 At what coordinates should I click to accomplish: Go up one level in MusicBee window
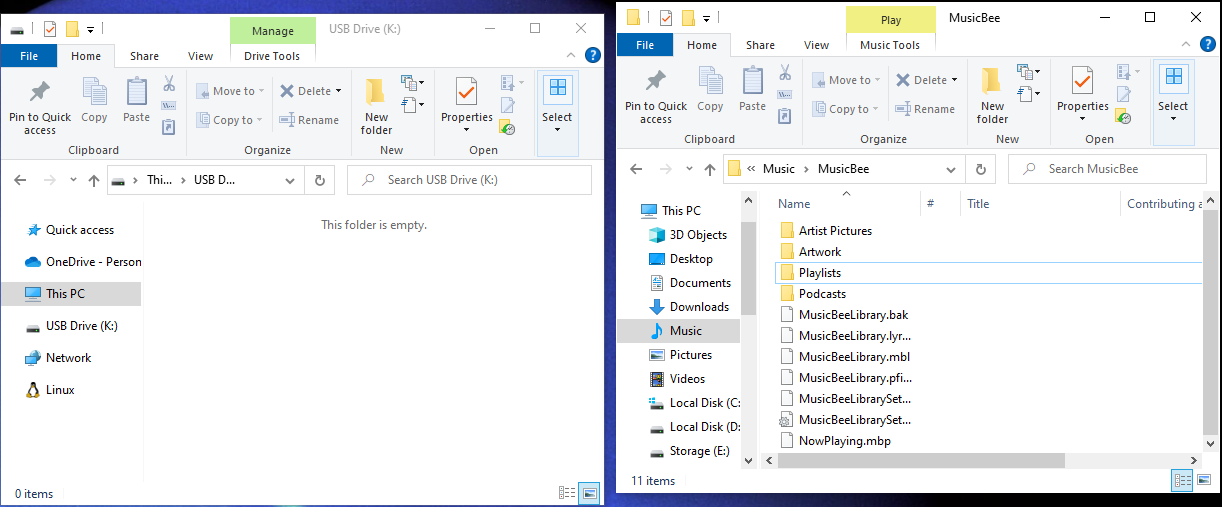point(710,169)
